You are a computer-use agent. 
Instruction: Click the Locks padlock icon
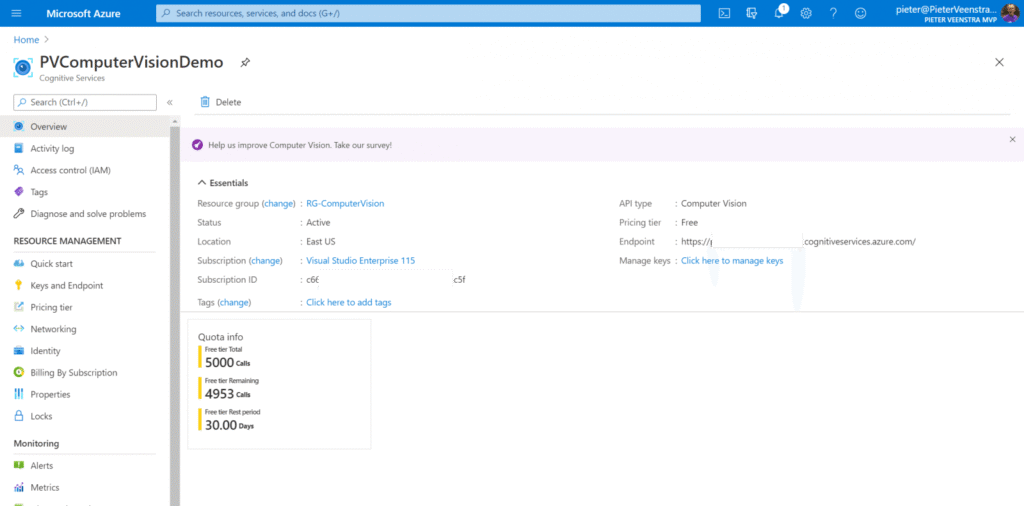click(19, 416)
